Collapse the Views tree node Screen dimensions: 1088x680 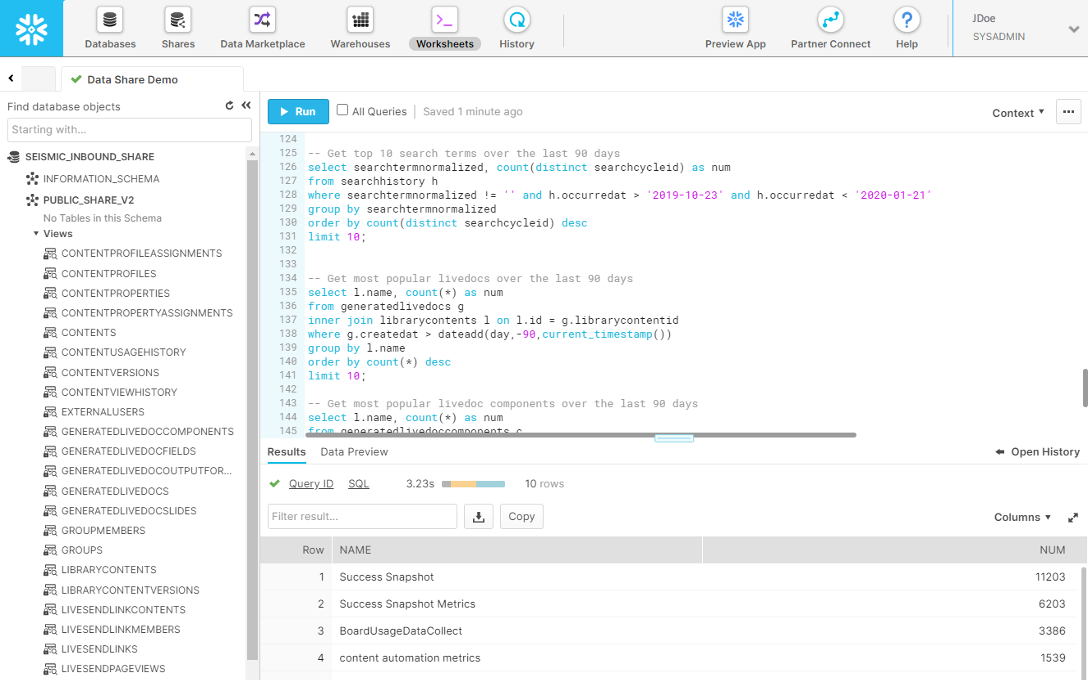point(37,234)
